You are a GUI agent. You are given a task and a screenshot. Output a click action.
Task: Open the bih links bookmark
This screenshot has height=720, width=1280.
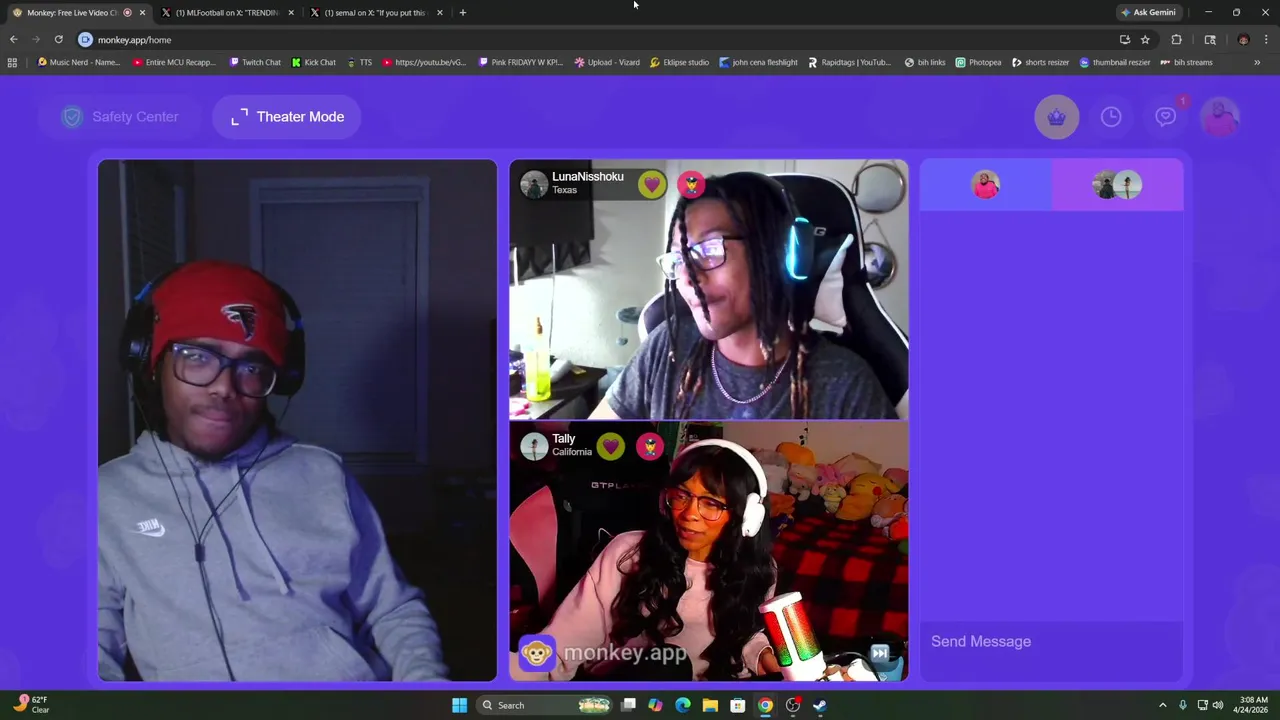(925, 62)
